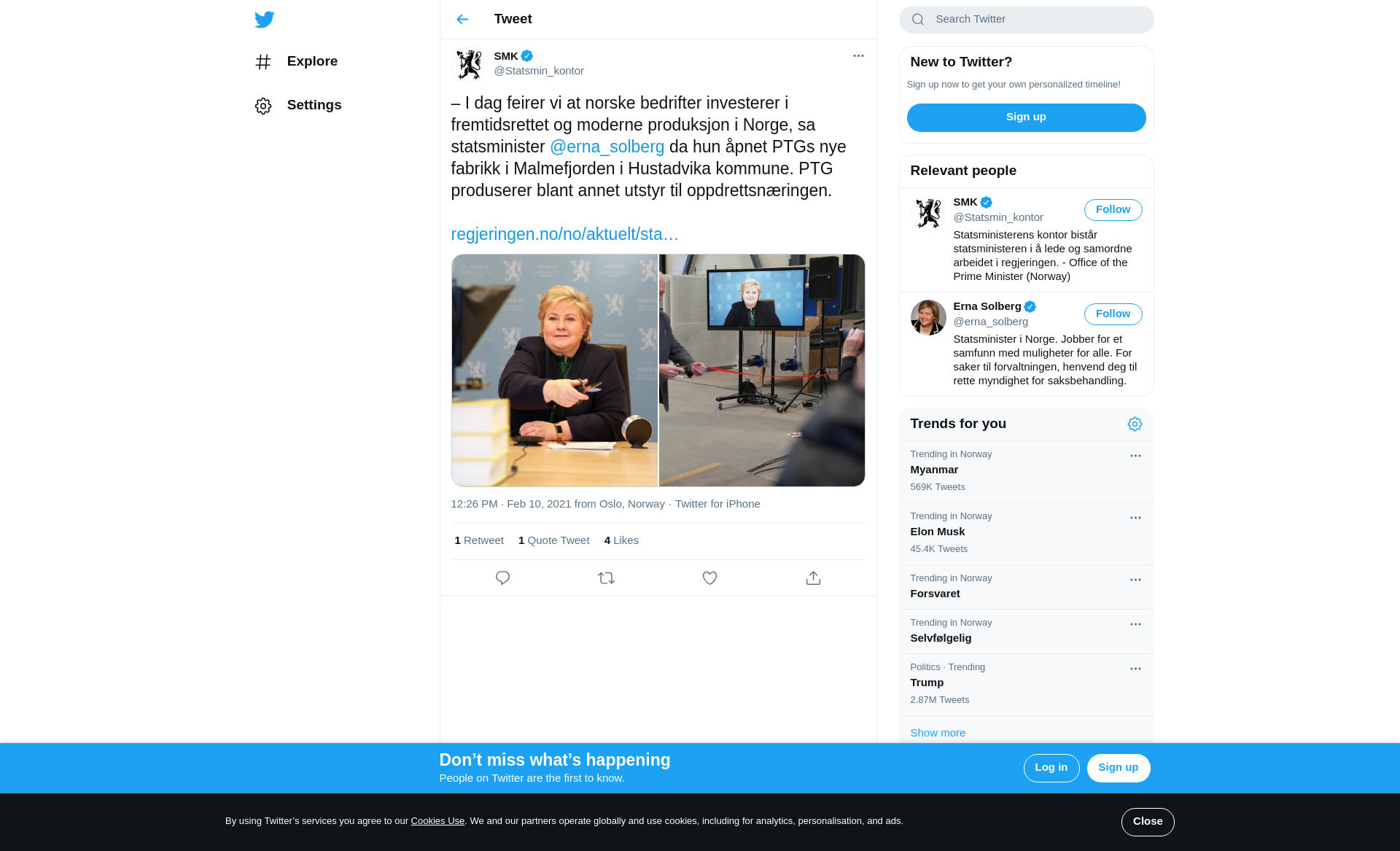This screenshot has height=851, width=1400.
Task: Open the tweet's three-dot more menu
Action: 858,56
